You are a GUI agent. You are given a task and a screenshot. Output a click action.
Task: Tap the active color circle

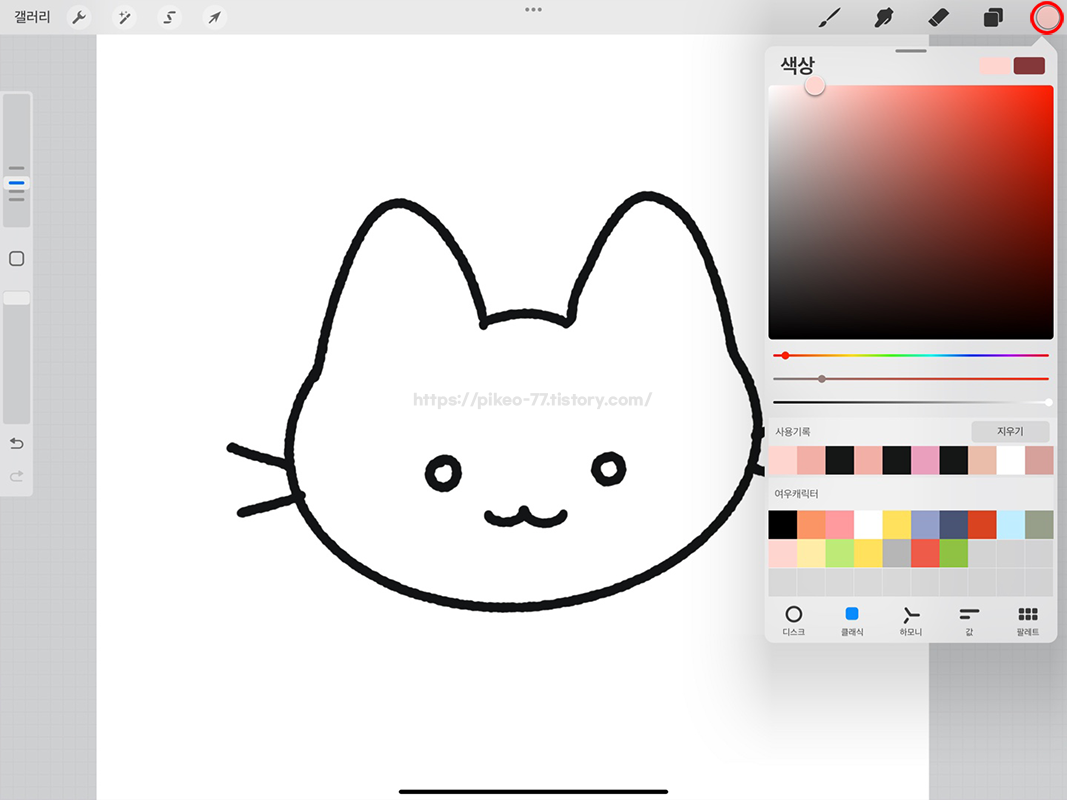pos(1047,17)
